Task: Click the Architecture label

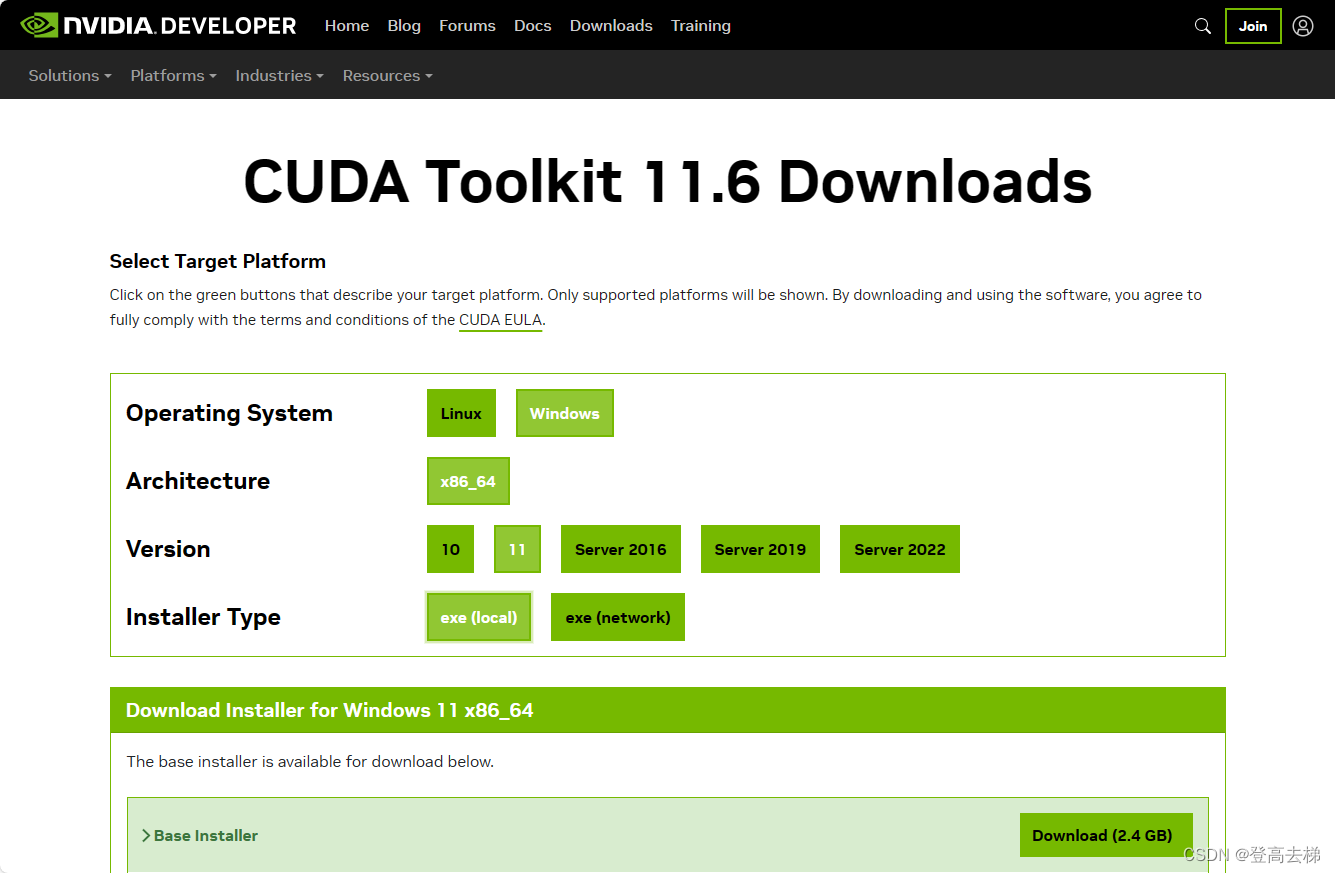Action: pyautogui.click(x=198, y=481)
